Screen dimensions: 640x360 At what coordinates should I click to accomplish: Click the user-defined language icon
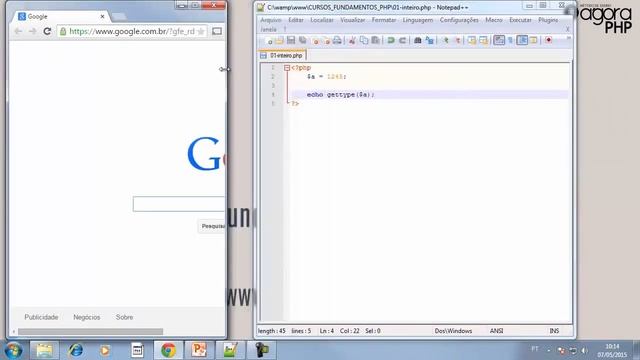533,40
